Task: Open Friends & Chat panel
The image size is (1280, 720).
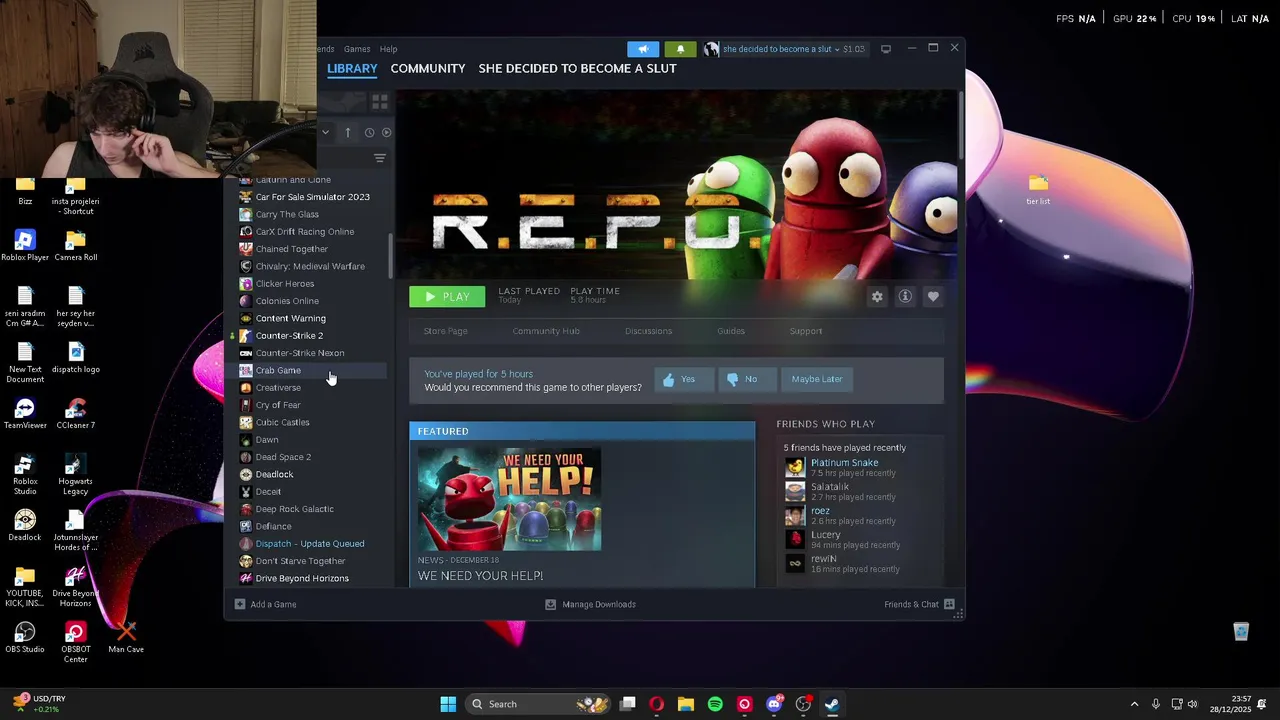Action: point(919,604)
